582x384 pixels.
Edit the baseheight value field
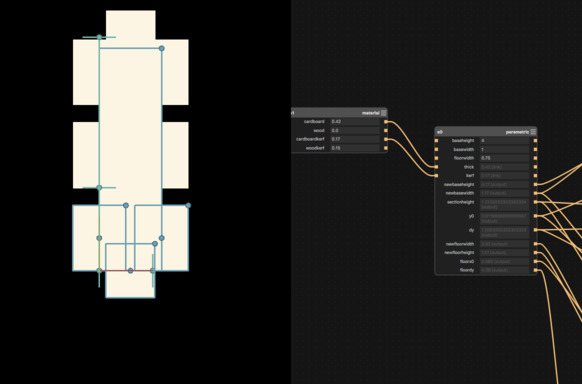[x=504, y=141]
